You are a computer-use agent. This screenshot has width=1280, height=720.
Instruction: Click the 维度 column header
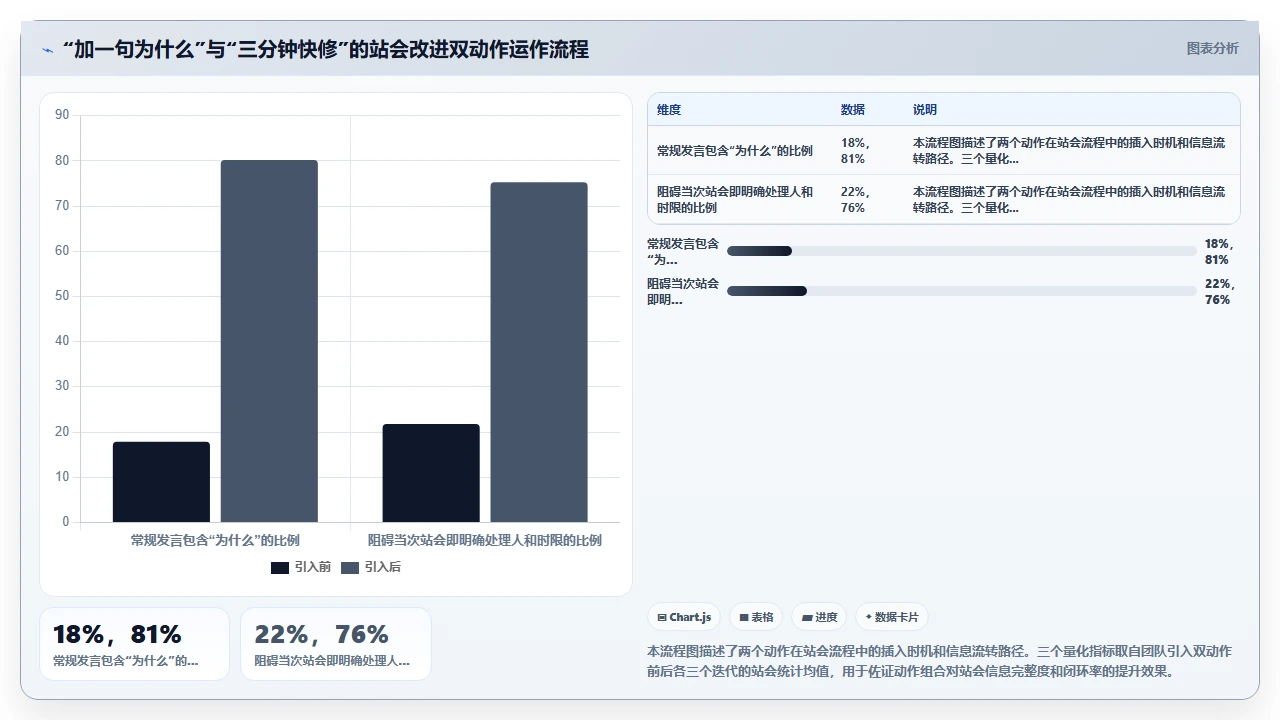(669, 110)
